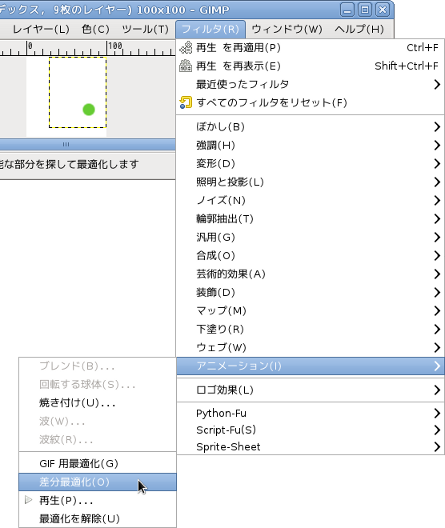The image size is (445, 528).
Task: Click the すべてのフィルタをリセット reset icon
Action: pyautogui.click(x=186, y=102)
